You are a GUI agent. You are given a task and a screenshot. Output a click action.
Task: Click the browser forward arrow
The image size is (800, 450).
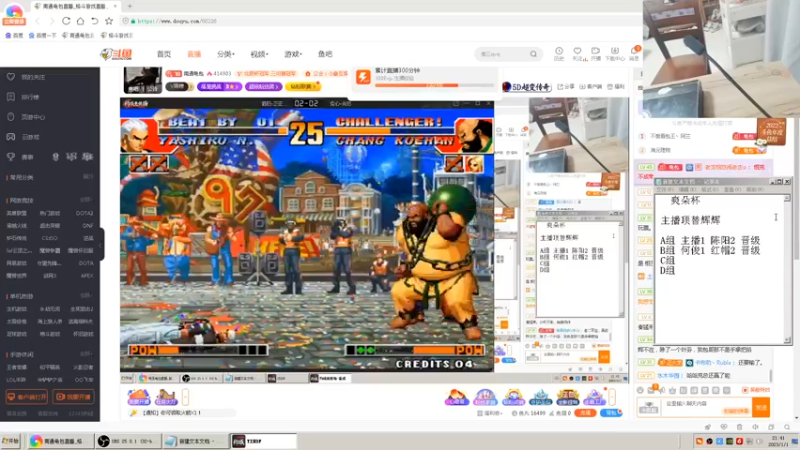52,21
